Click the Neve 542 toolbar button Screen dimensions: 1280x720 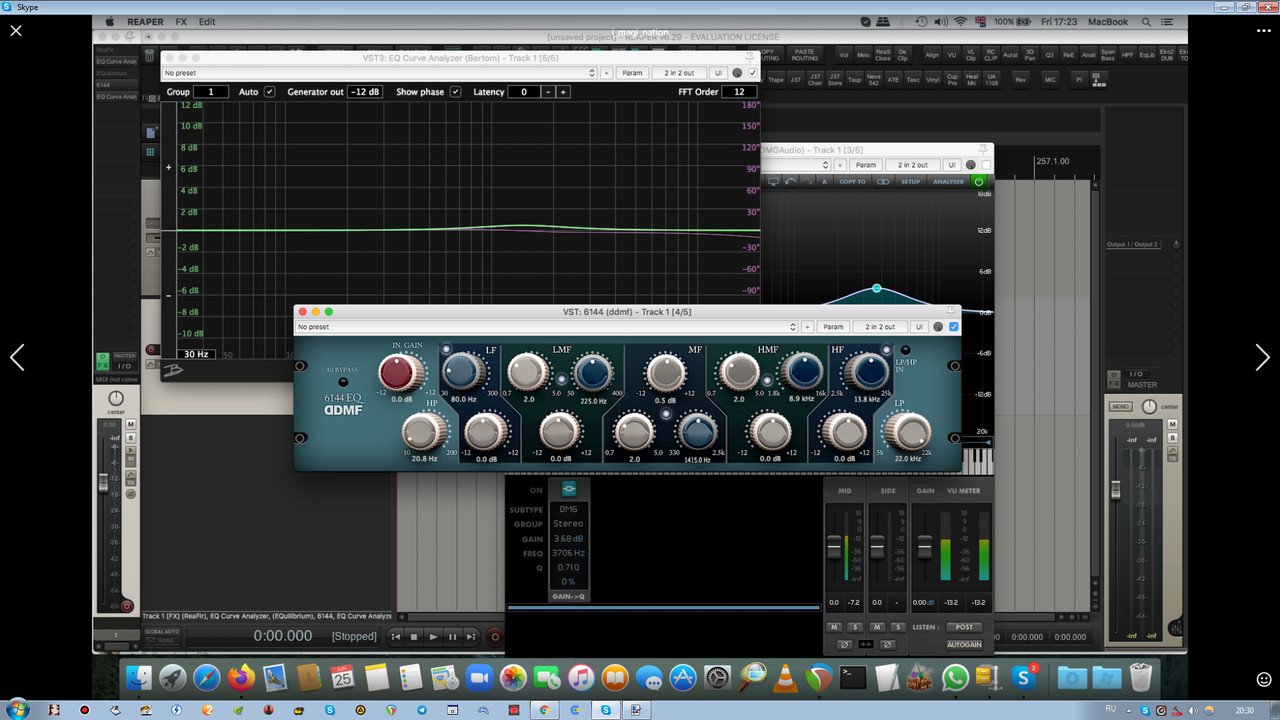pyautogui.click(x=874, y=80)
